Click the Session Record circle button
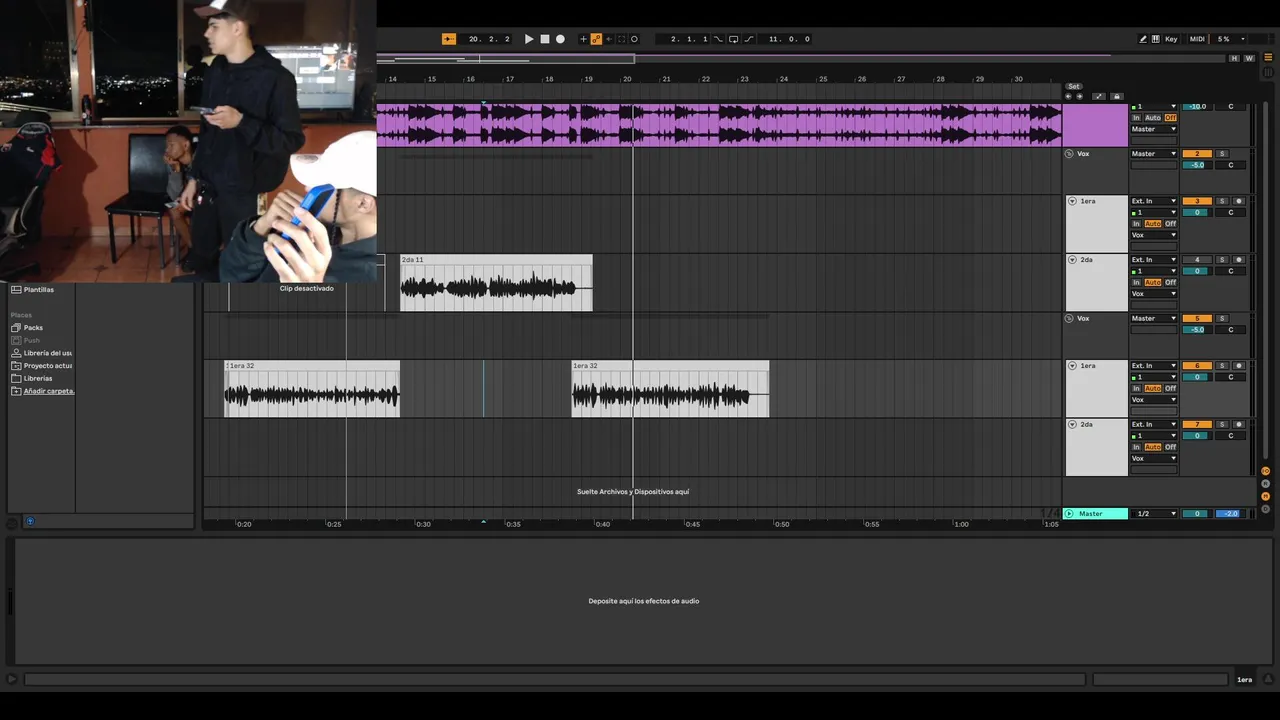1280x720 pixels. 634,39
